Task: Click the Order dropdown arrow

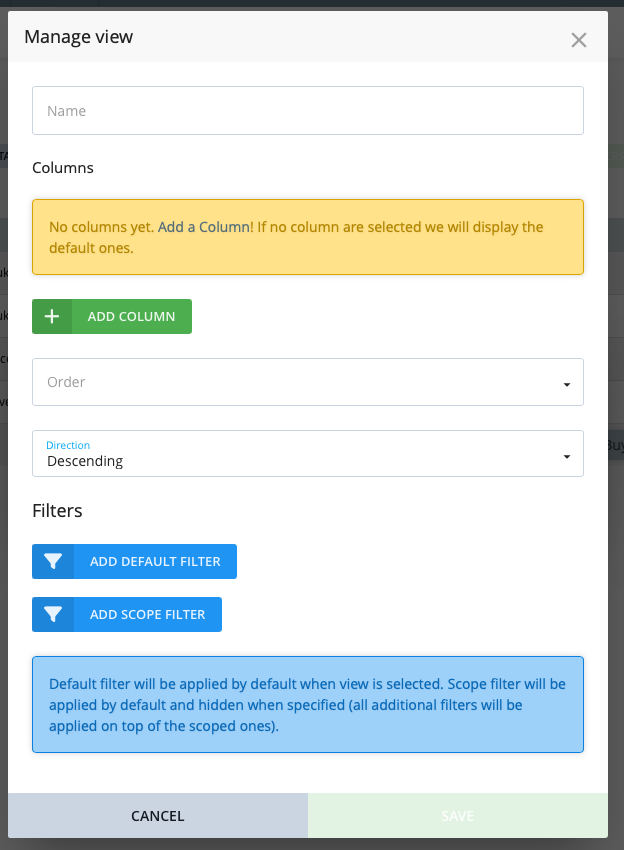Action: click(567, 384)
